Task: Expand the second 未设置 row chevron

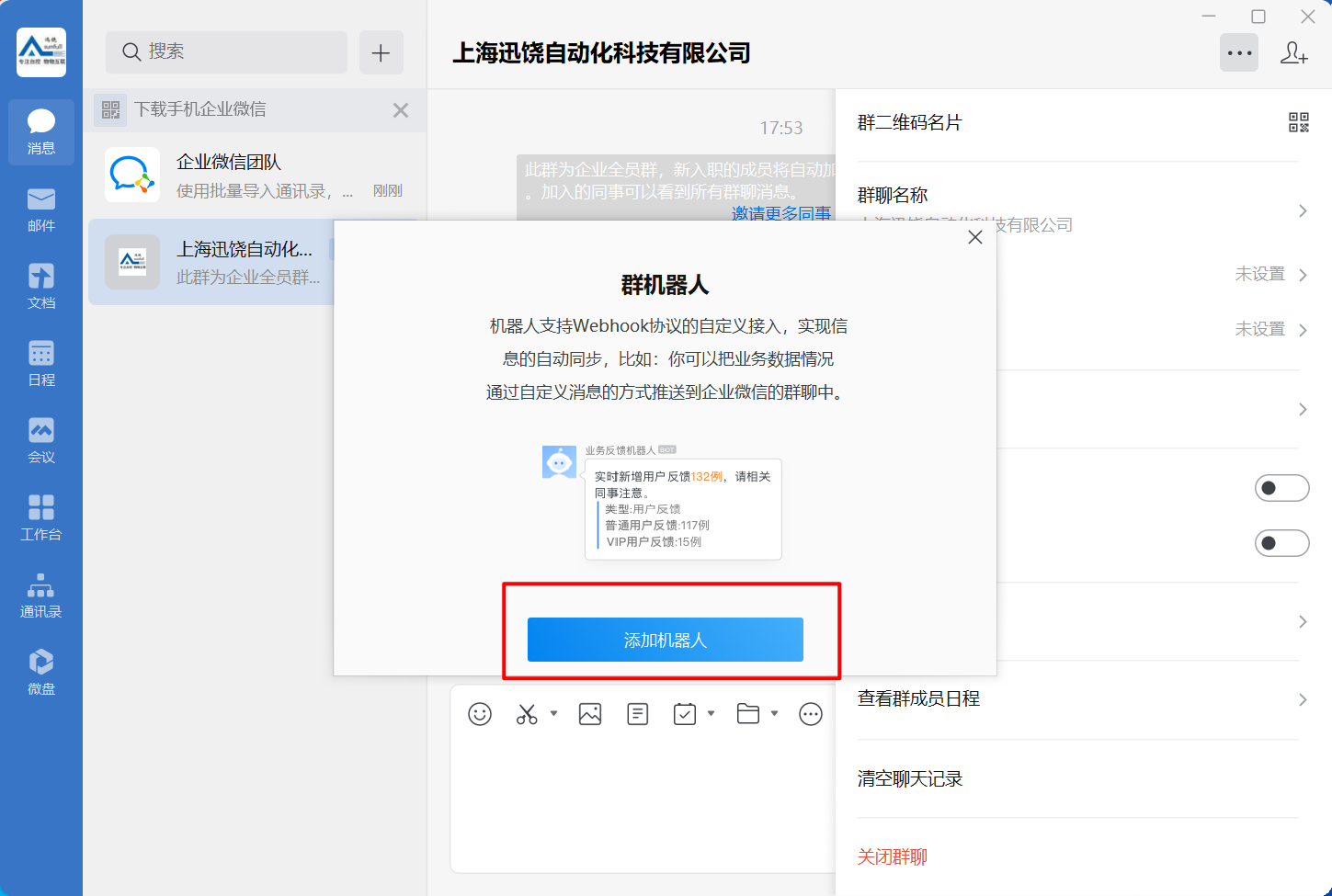Action: pyautogui.click(x=1303, y=330)
